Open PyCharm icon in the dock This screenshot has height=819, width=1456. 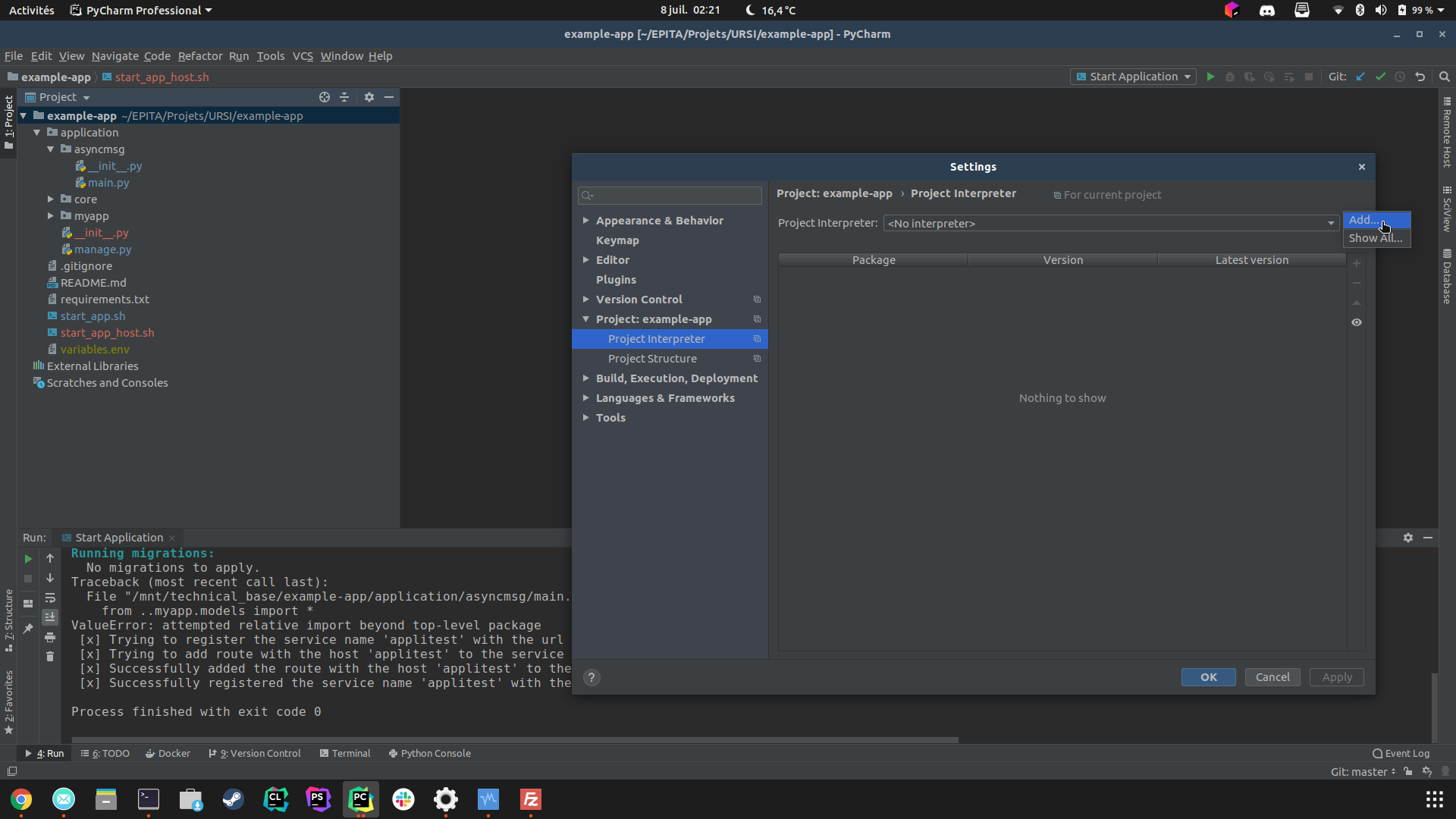click(361, 799)
